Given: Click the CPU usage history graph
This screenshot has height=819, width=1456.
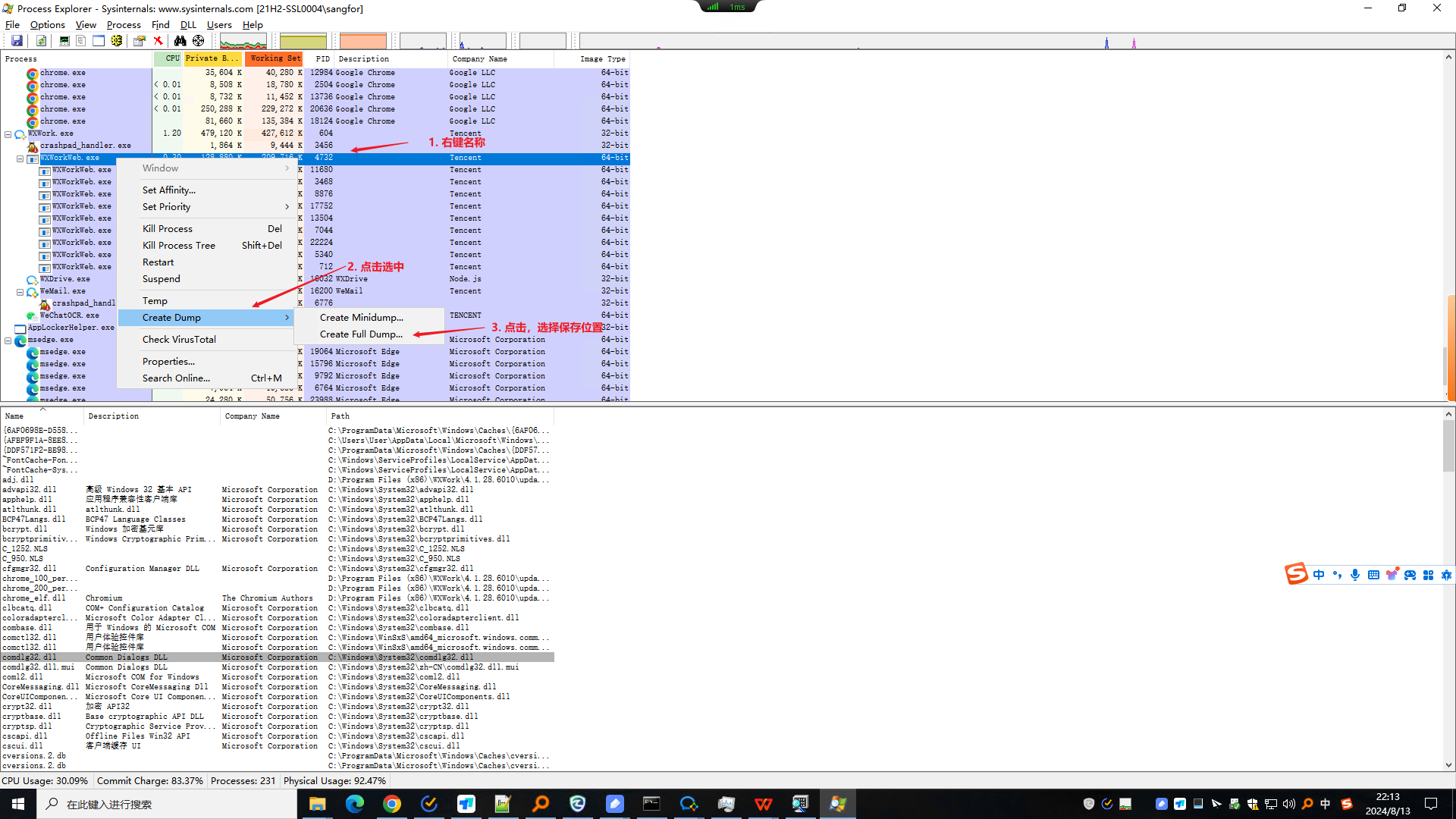Looking at the screenshot, I should 243,42.
